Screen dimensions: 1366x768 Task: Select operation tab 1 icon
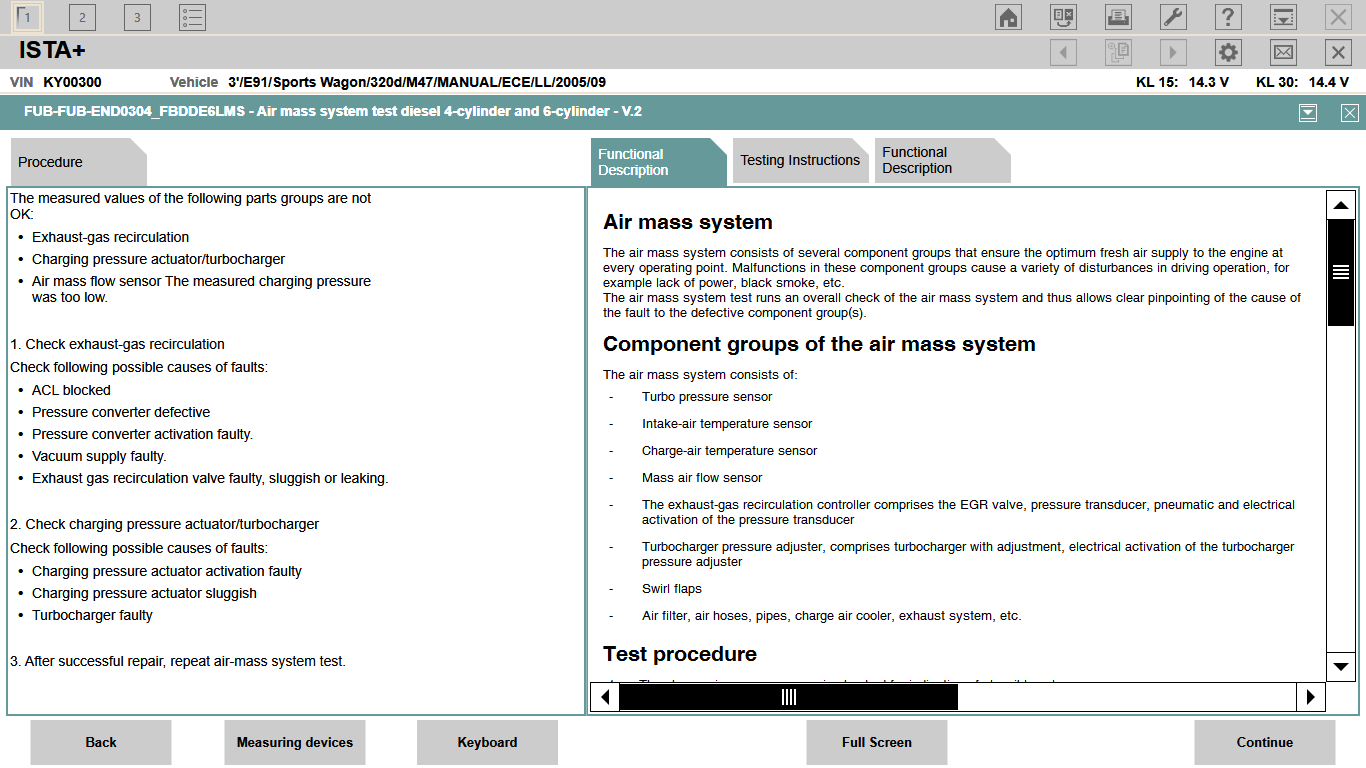coord(28,17)
